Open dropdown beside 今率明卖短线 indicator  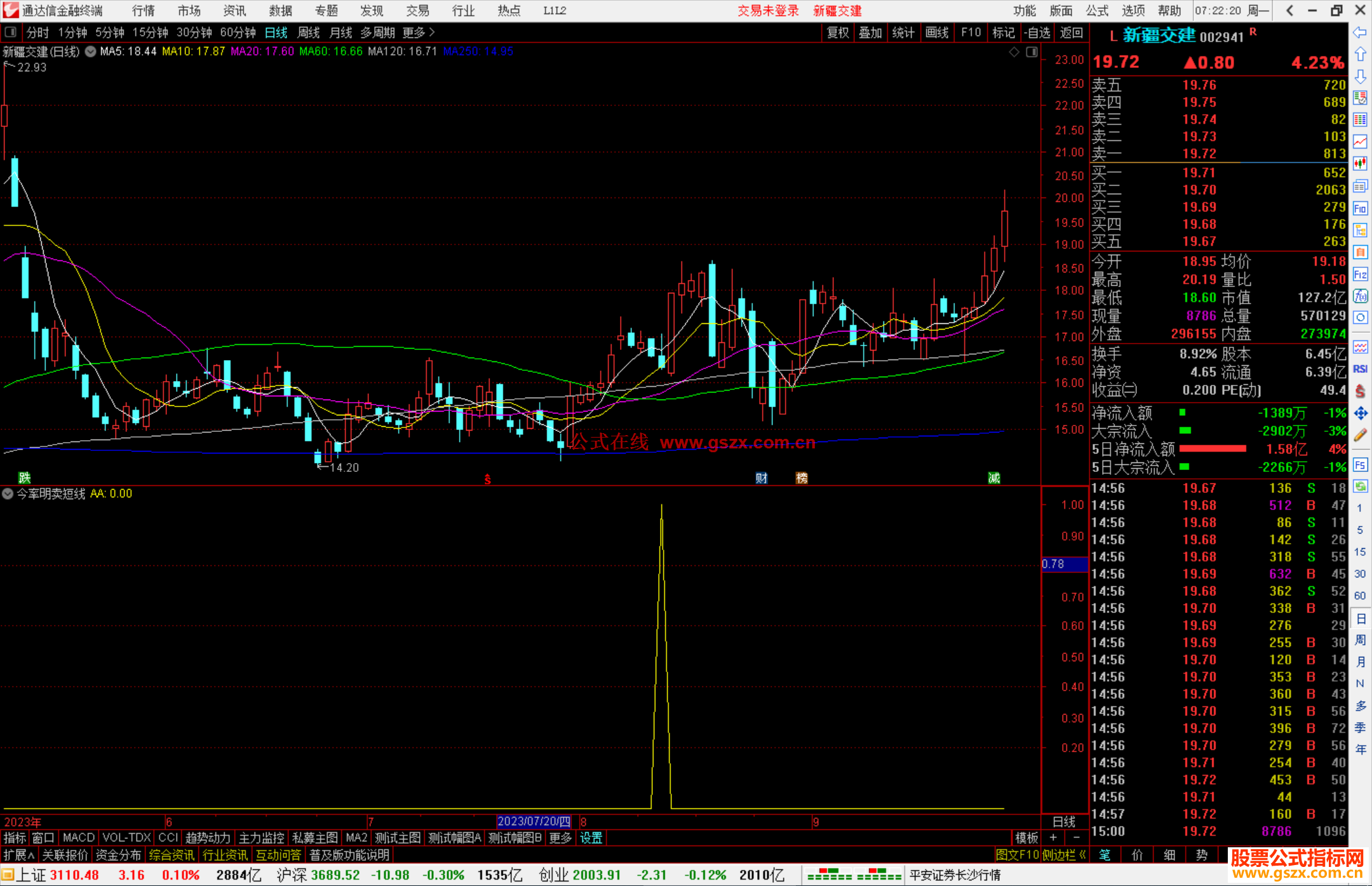click(8, 493)
